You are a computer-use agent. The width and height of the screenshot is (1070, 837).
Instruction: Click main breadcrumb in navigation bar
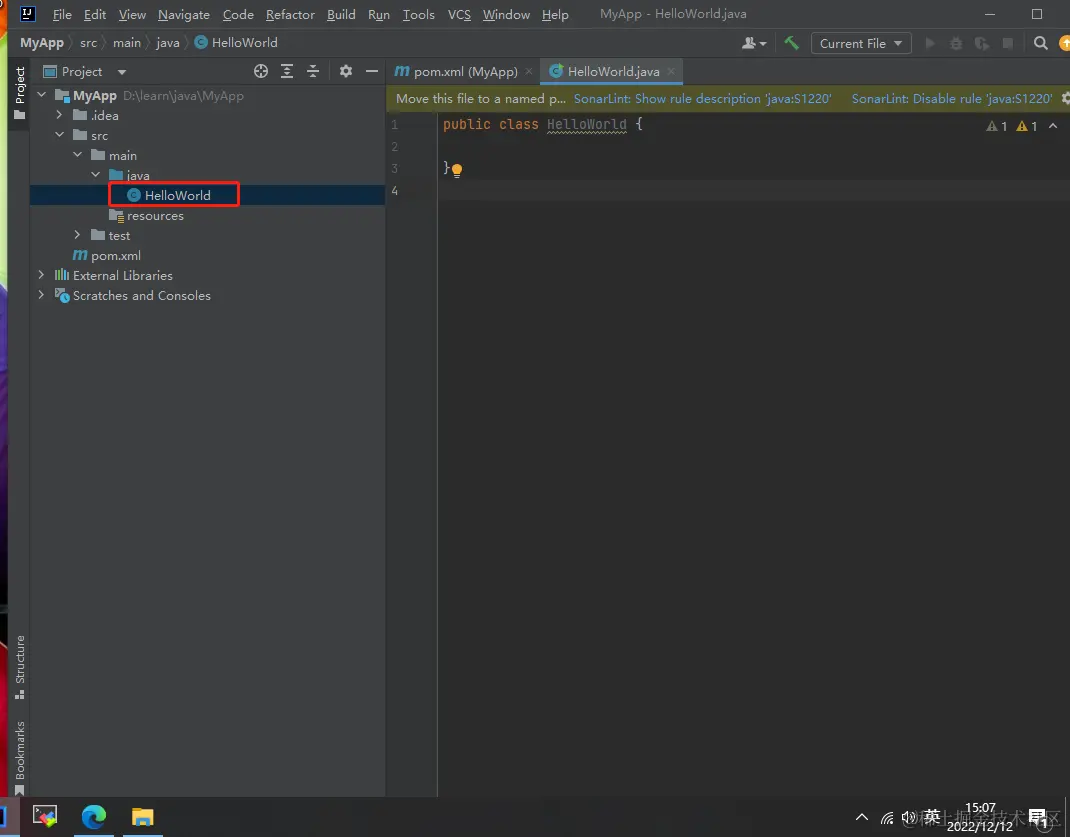[127, 42]
